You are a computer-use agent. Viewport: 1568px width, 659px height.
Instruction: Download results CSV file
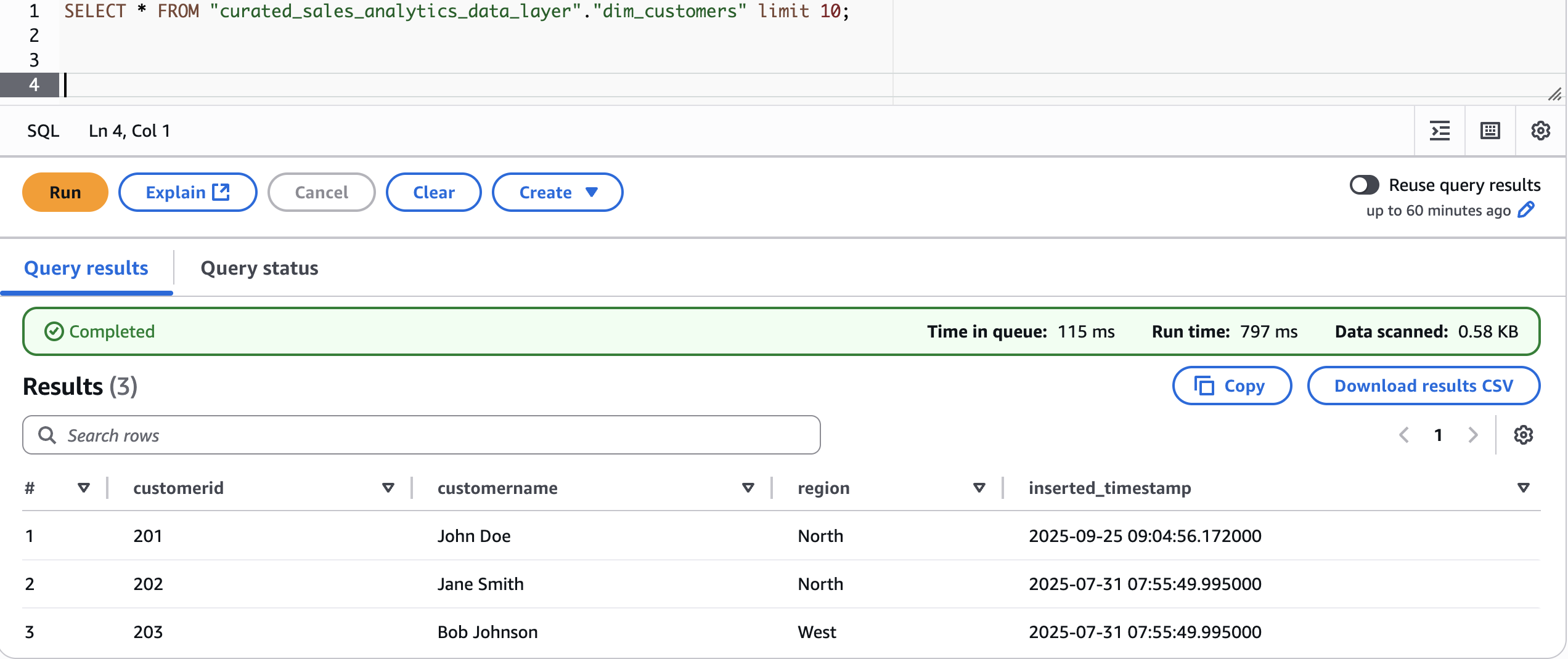coord(1424,386)
